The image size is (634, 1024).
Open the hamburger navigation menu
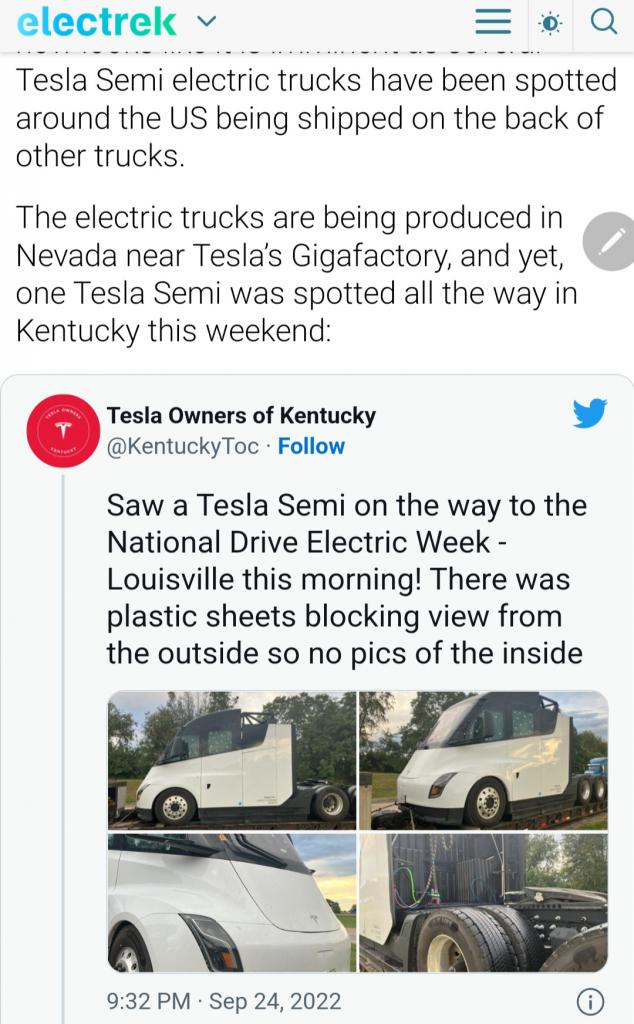click(492, 22)
